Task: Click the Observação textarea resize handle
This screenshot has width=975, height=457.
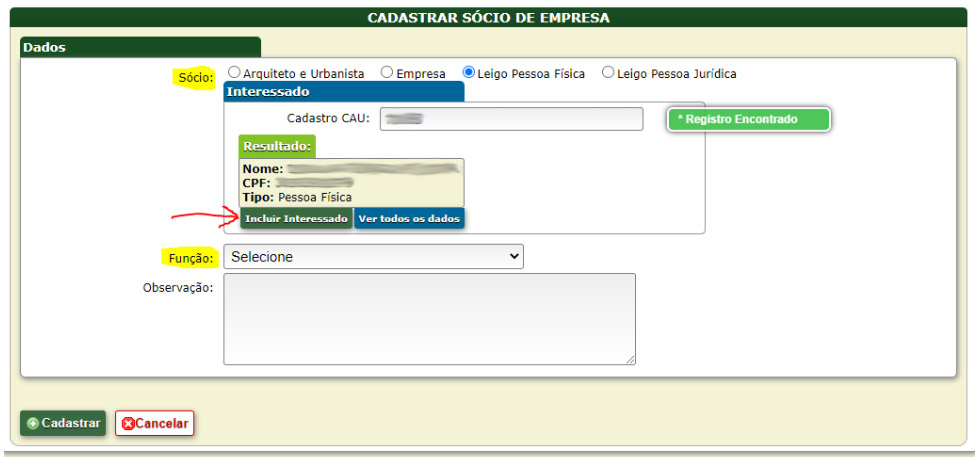Action: (x=630, y=360)
